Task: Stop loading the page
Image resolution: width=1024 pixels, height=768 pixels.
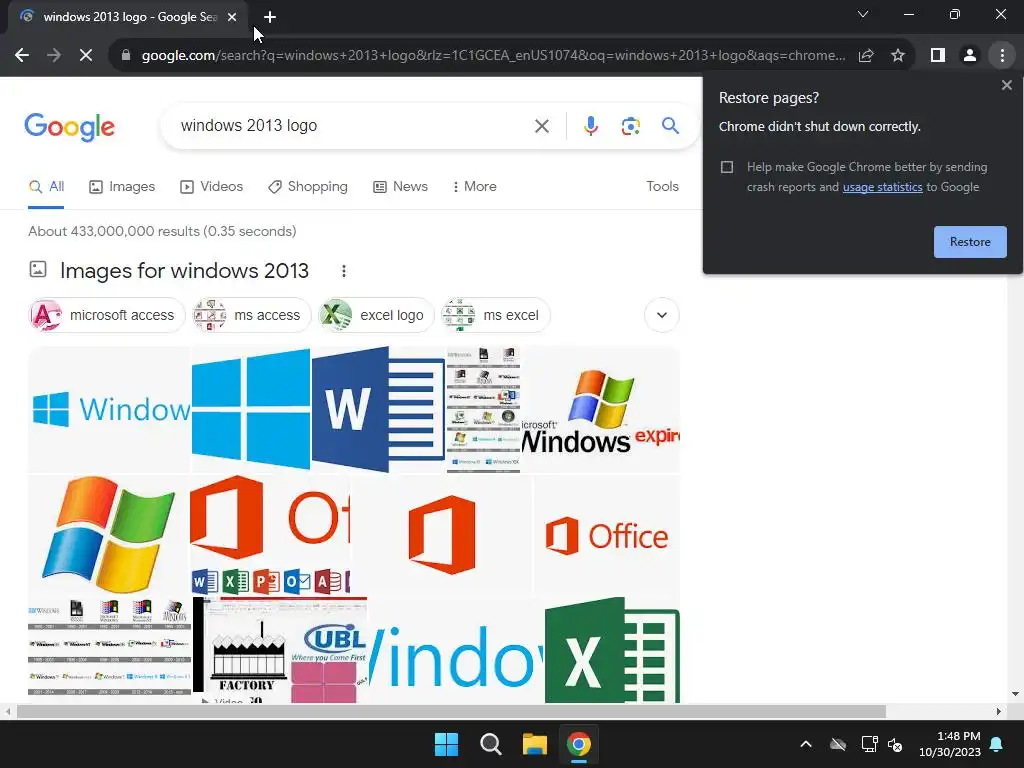Action: click(86, 56)
